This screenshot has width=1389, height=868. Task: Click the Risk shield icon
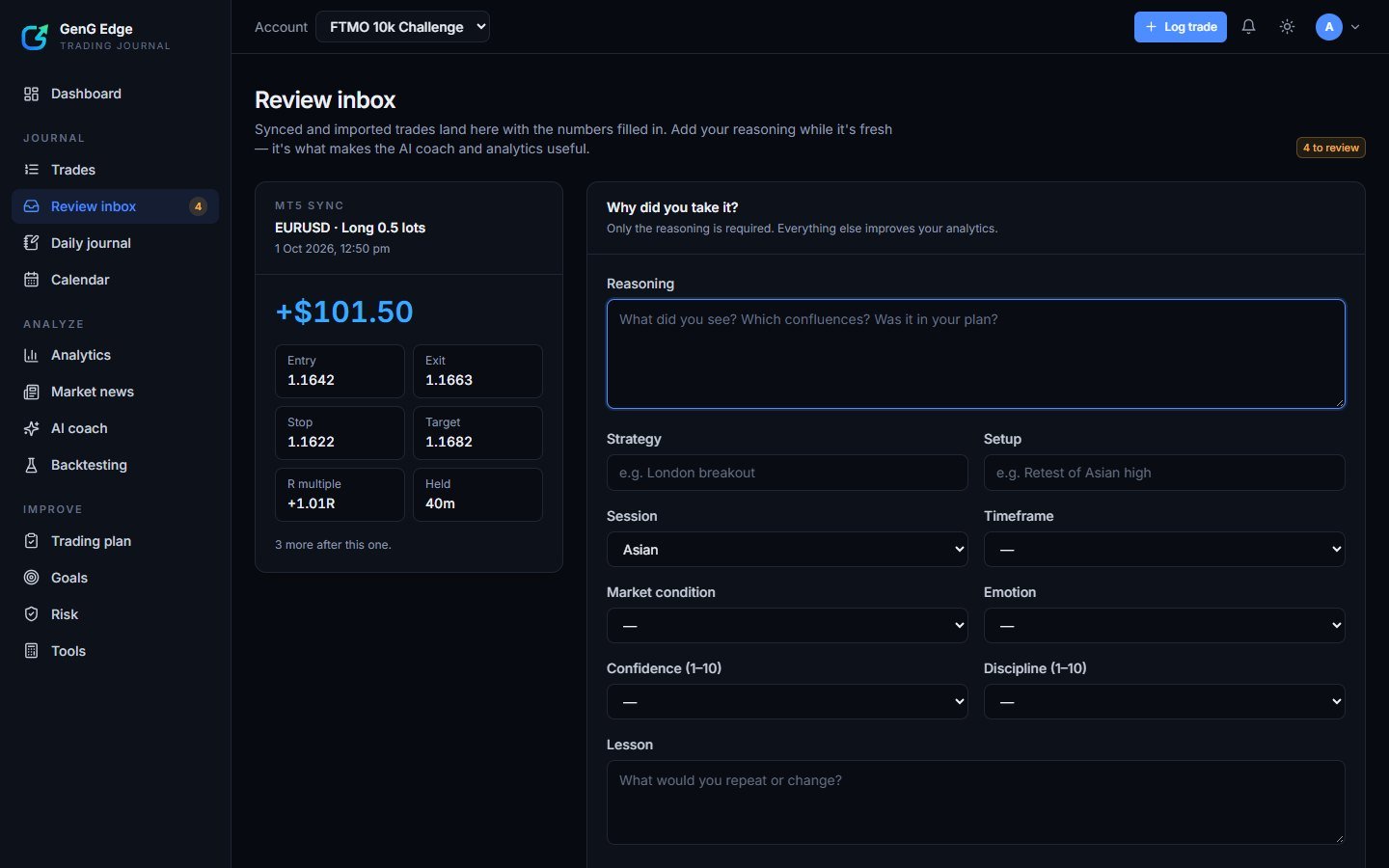[31, 614]
